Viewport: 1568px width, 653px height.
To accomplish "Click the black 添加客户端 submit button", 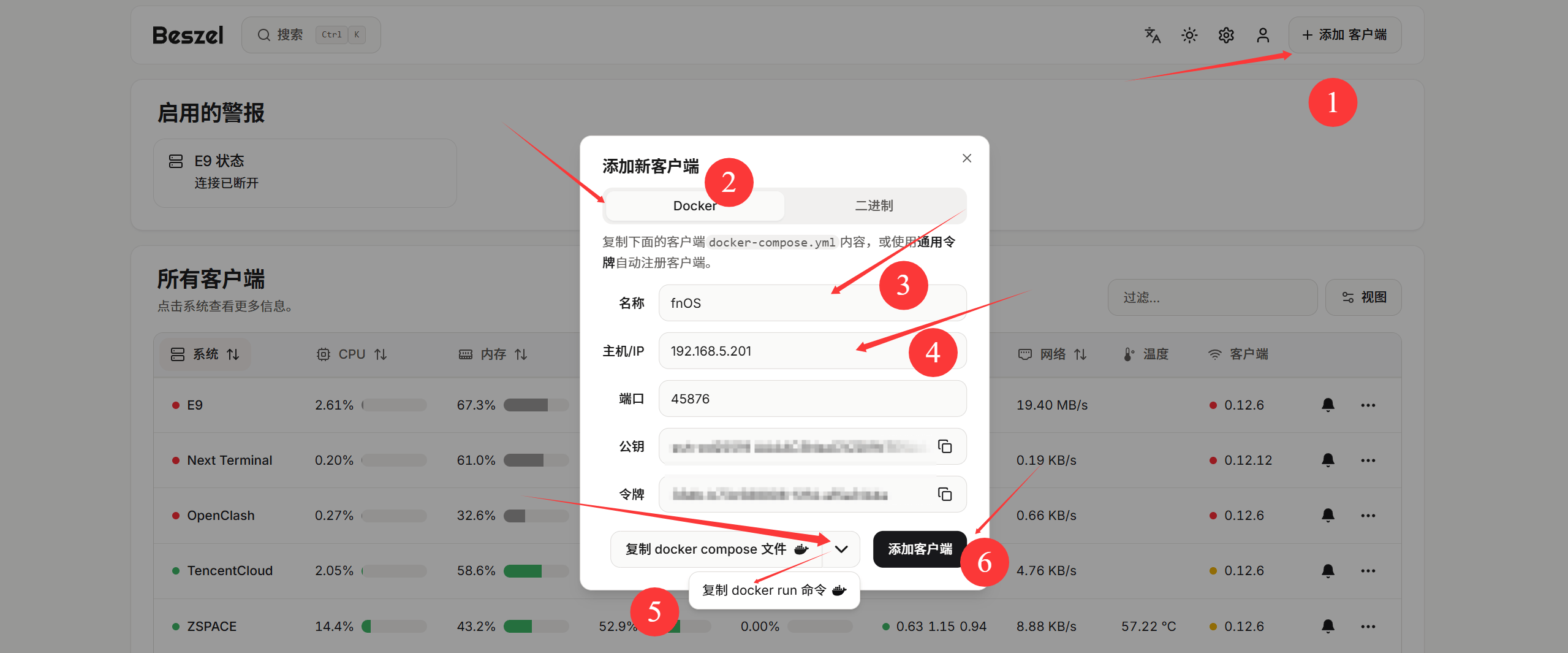I will pos(920,549).
